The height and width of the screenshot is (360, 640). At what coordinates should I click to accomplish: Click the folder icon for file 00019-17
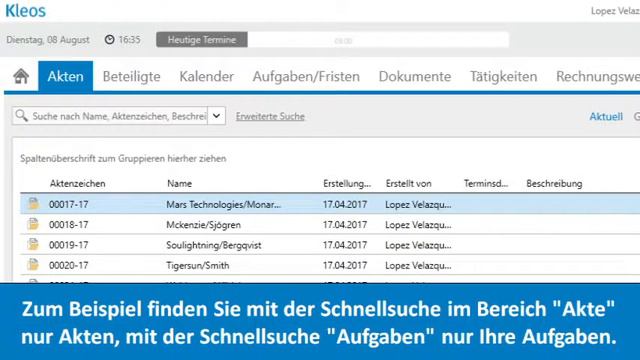click(x=33, y=244)
